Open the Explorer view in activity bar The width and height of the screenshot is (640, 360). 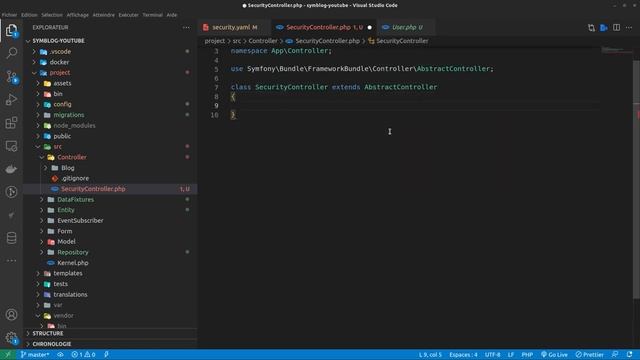coord(11,30)
